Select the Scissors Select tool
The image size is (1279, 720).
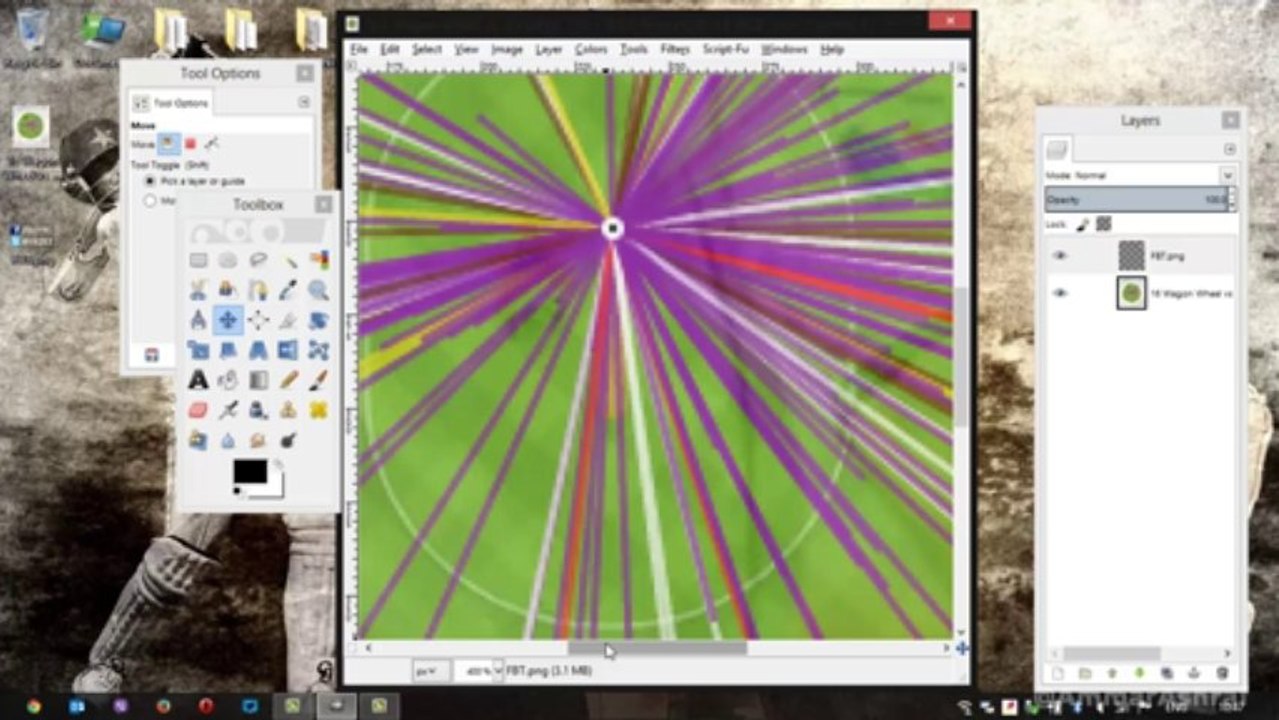(x=198, y=290)
